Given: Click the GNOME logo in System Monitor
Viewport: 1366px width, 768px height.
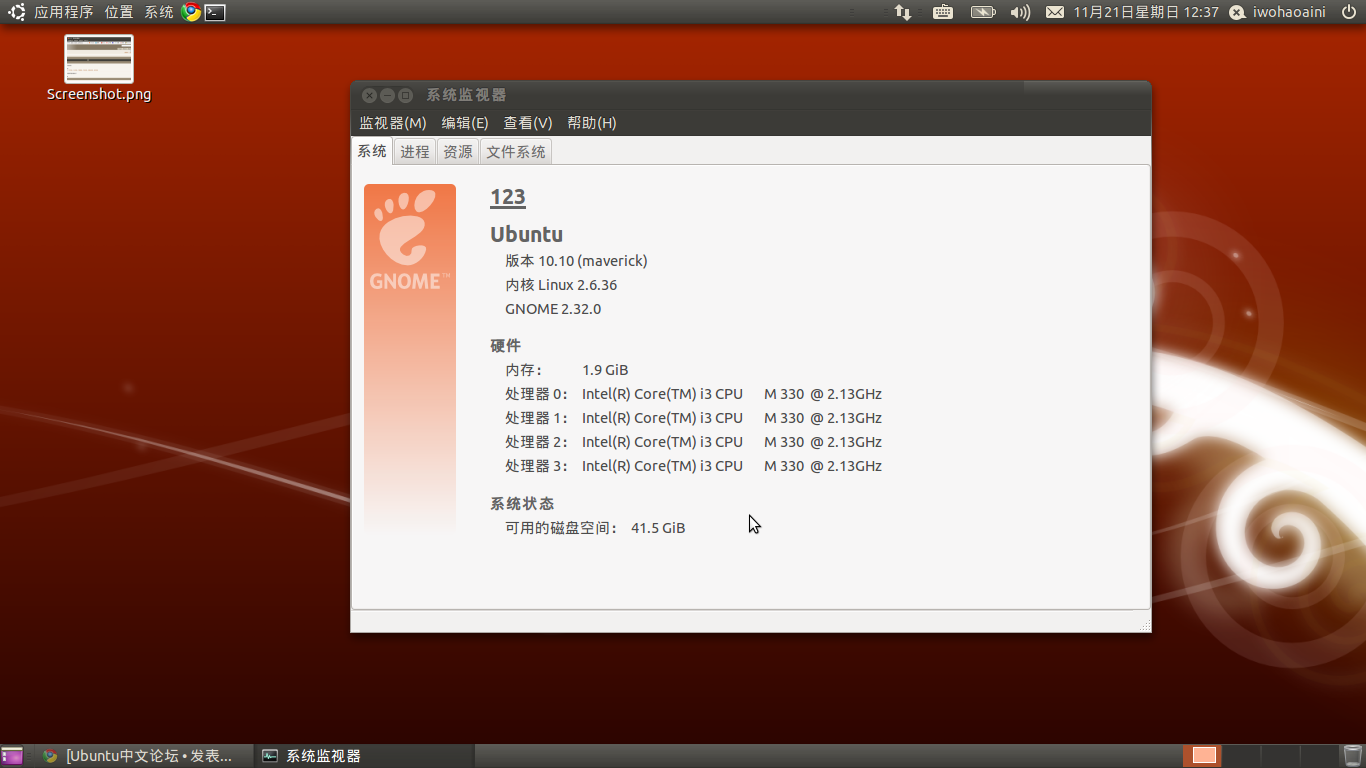Looking at the screenshot, I should tap(410, 240).
